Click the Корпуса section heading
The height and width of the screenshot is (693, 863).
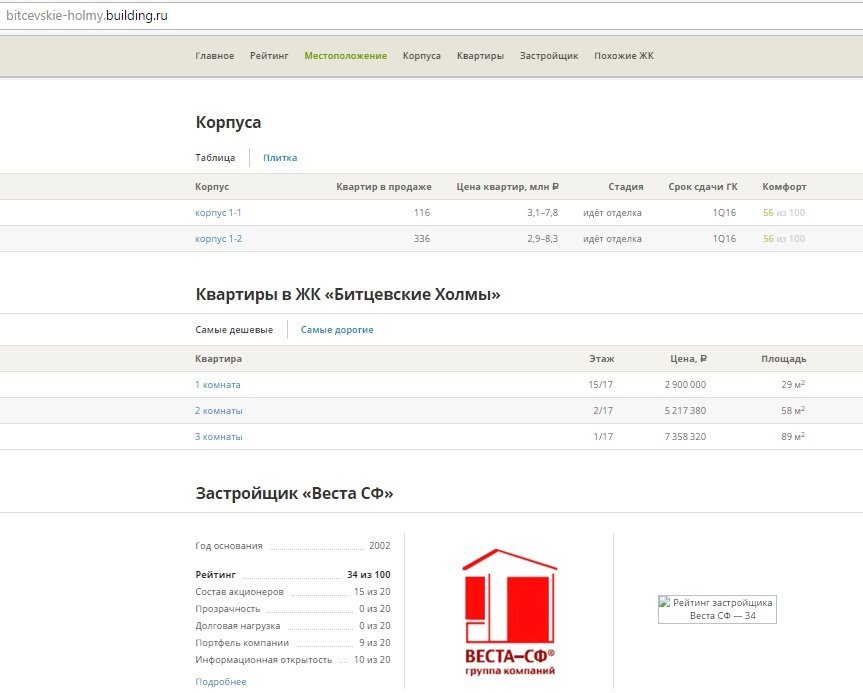coord(228,122)
